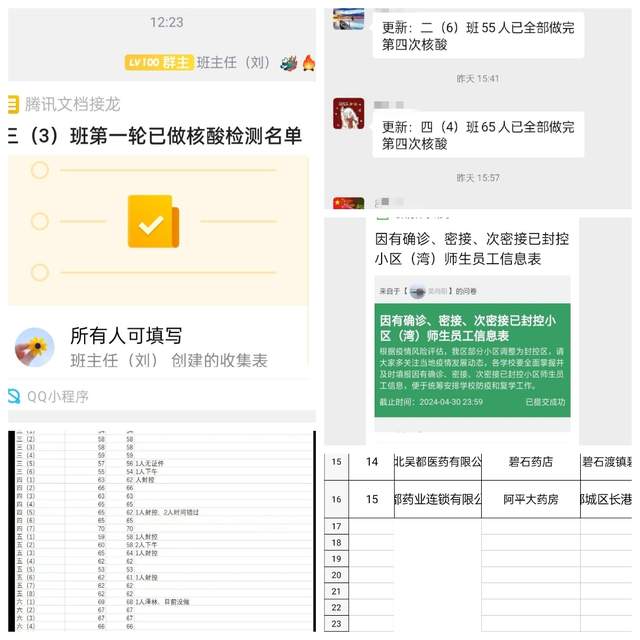Tap the red avatar beside 四（4）班 message
Screen dimensions: 640x640
[349, 113]
